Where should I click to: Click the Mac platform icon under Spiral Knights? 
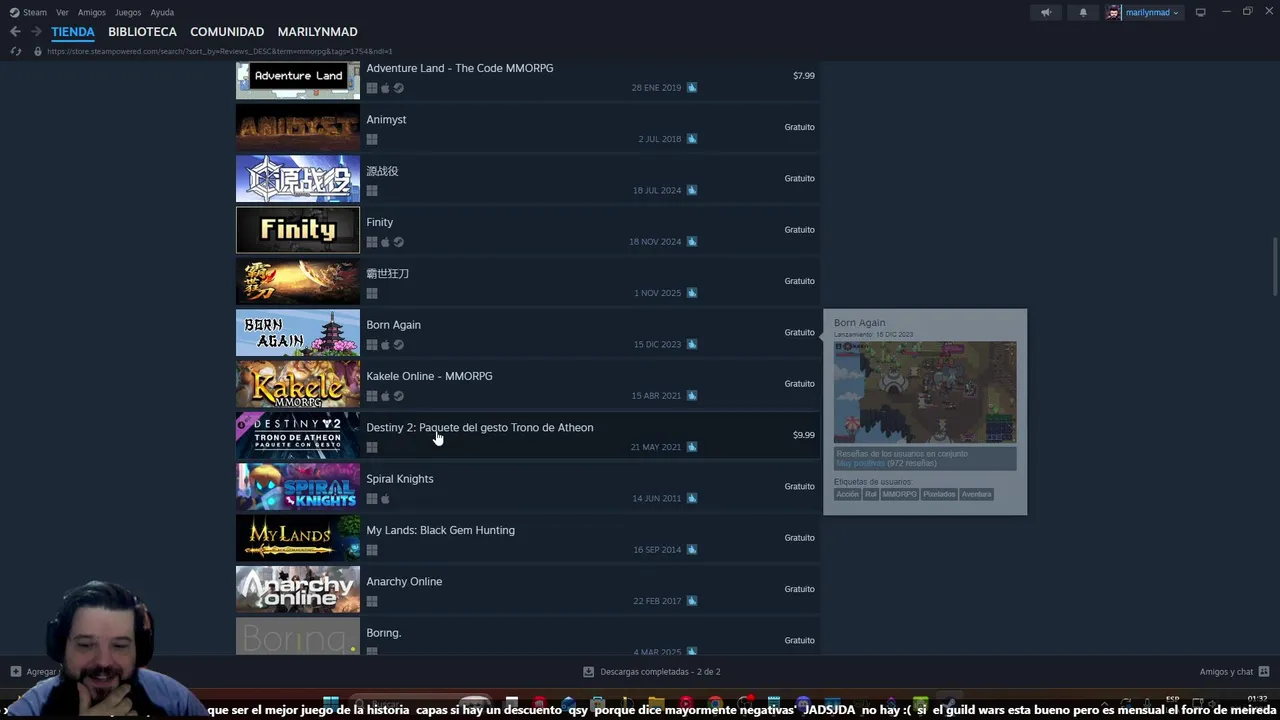385,498
